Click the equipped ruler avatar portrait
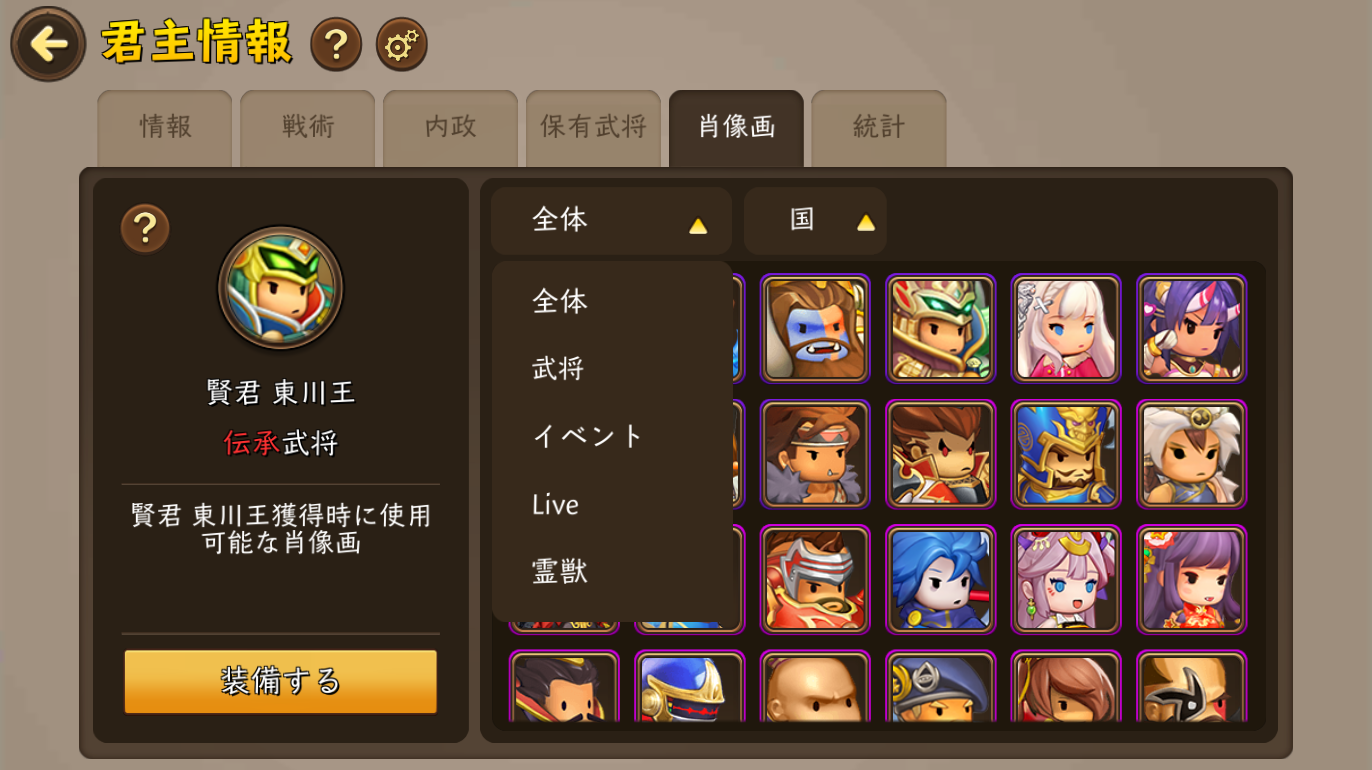 coord(281,288)
